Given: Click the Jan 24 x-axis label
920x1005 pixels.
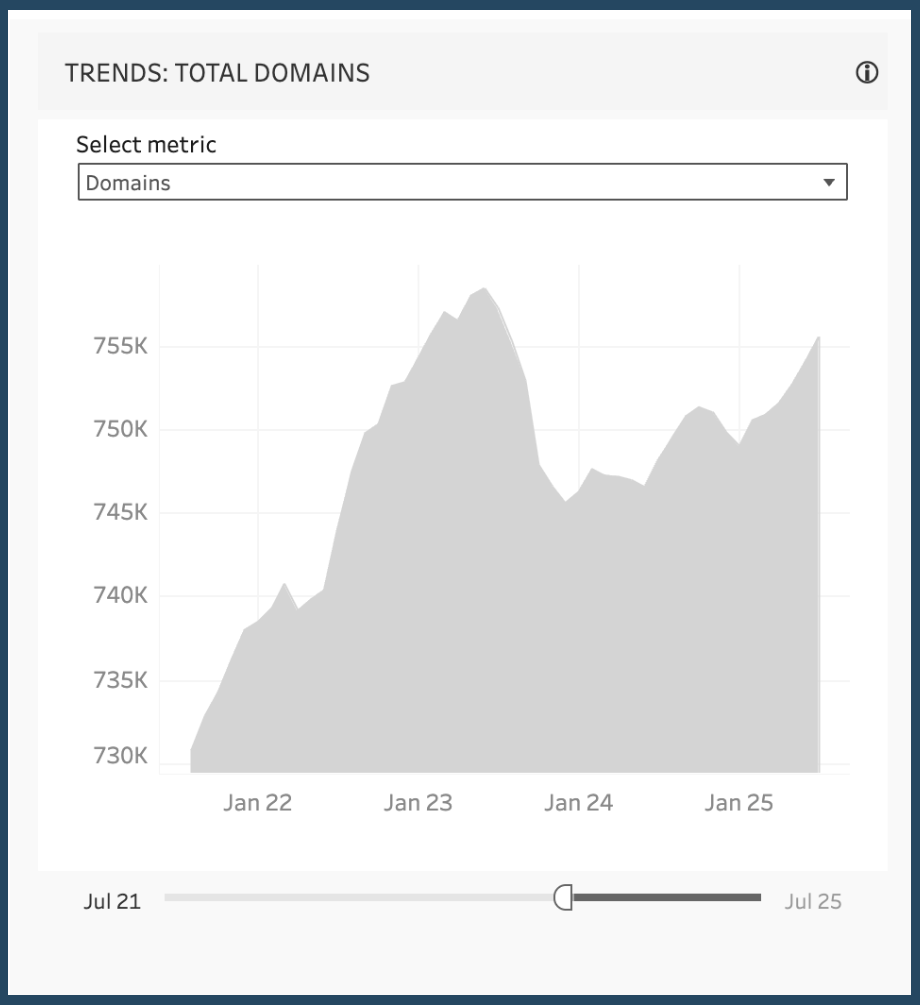Looking at the screenshot, I should pyautogui.click(x=578, y=802).
